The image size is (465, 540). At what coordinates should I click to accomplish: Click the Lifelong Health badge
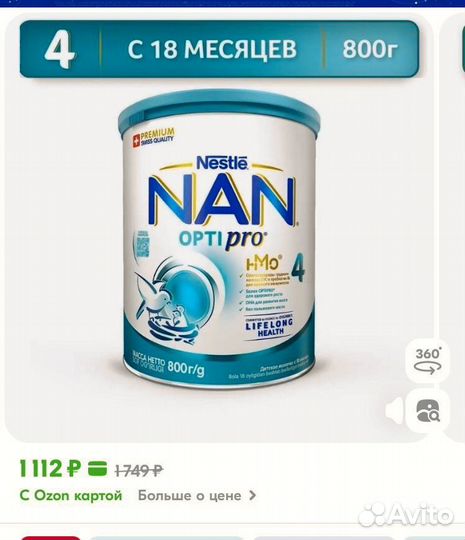(x=269, y=325)
